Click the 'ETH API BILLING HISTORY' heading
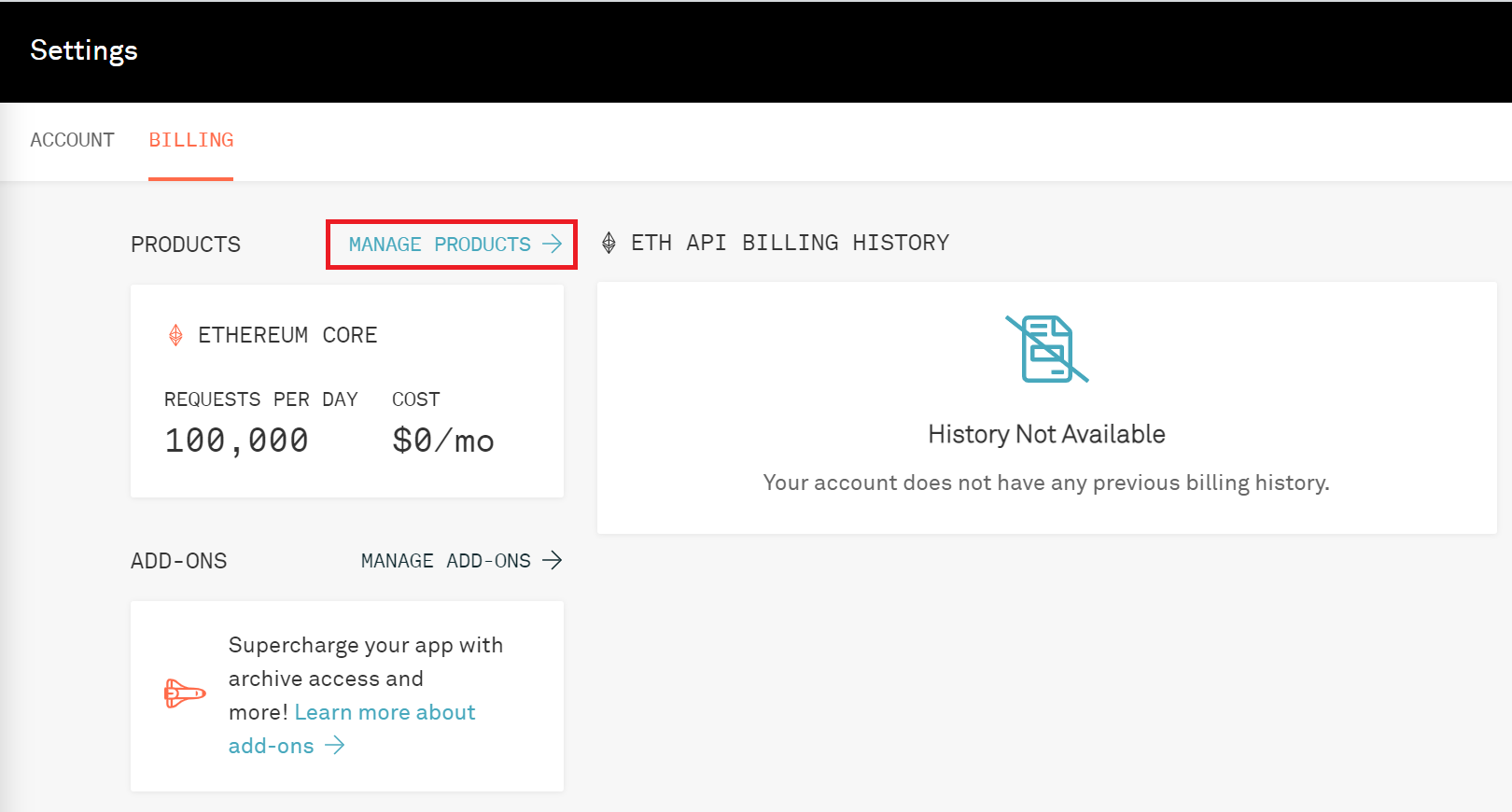 click(790, 243)
